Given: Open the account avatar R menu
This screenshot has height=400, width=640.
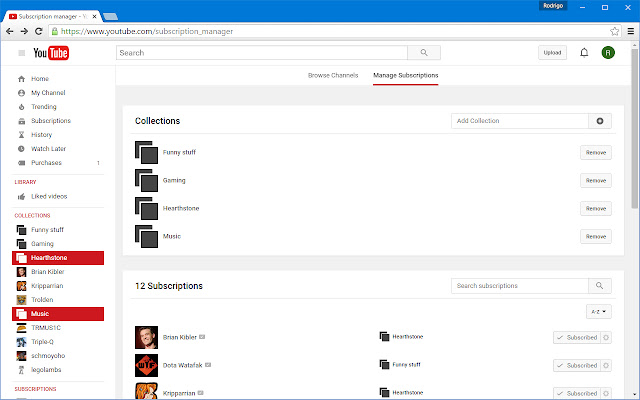Looking at the screenshot, I should pos(608,53).
